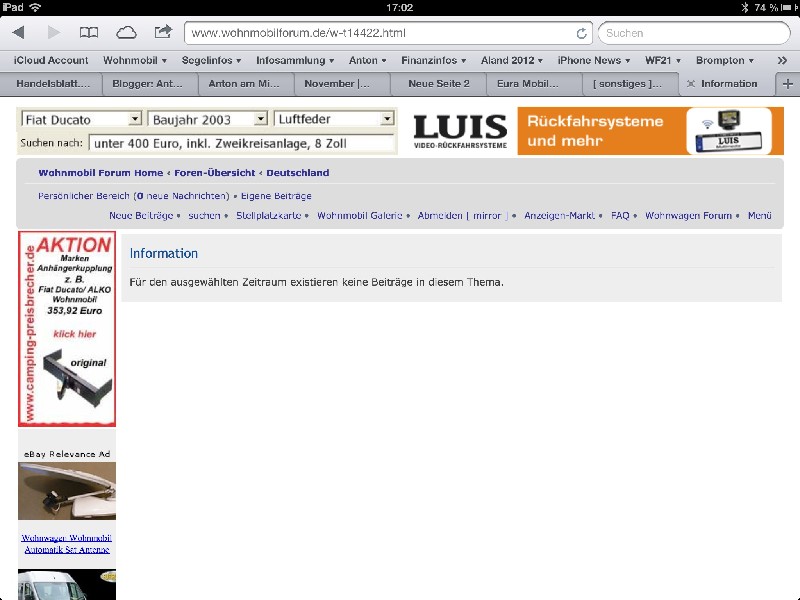The height and width of the screenshot is (600, 800).
Task: Click the Suchen nach text field
Action: (242, 143)
